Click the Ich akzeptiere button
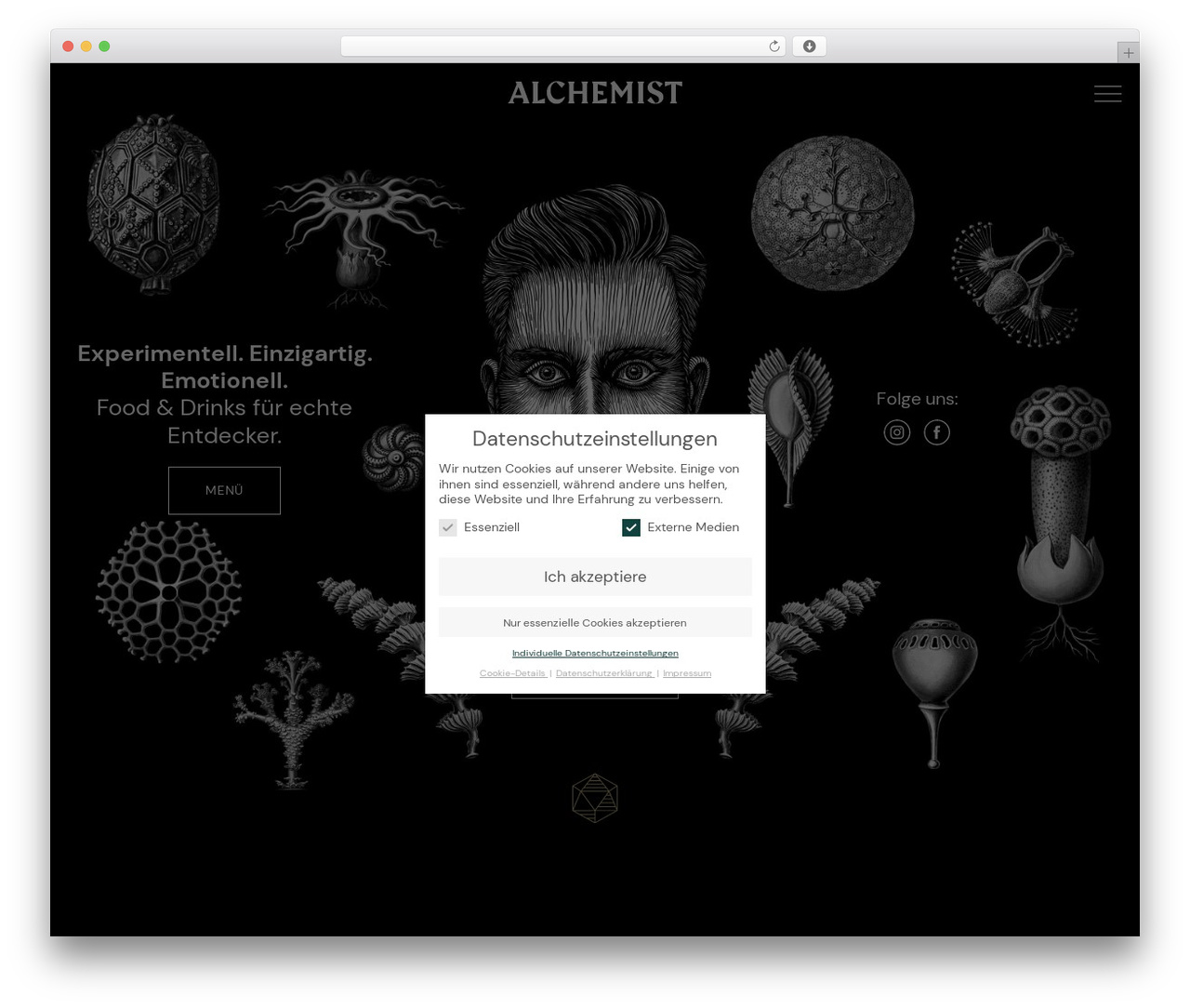Screen dimensions: 1190x1008 click(x=595, y=577)
